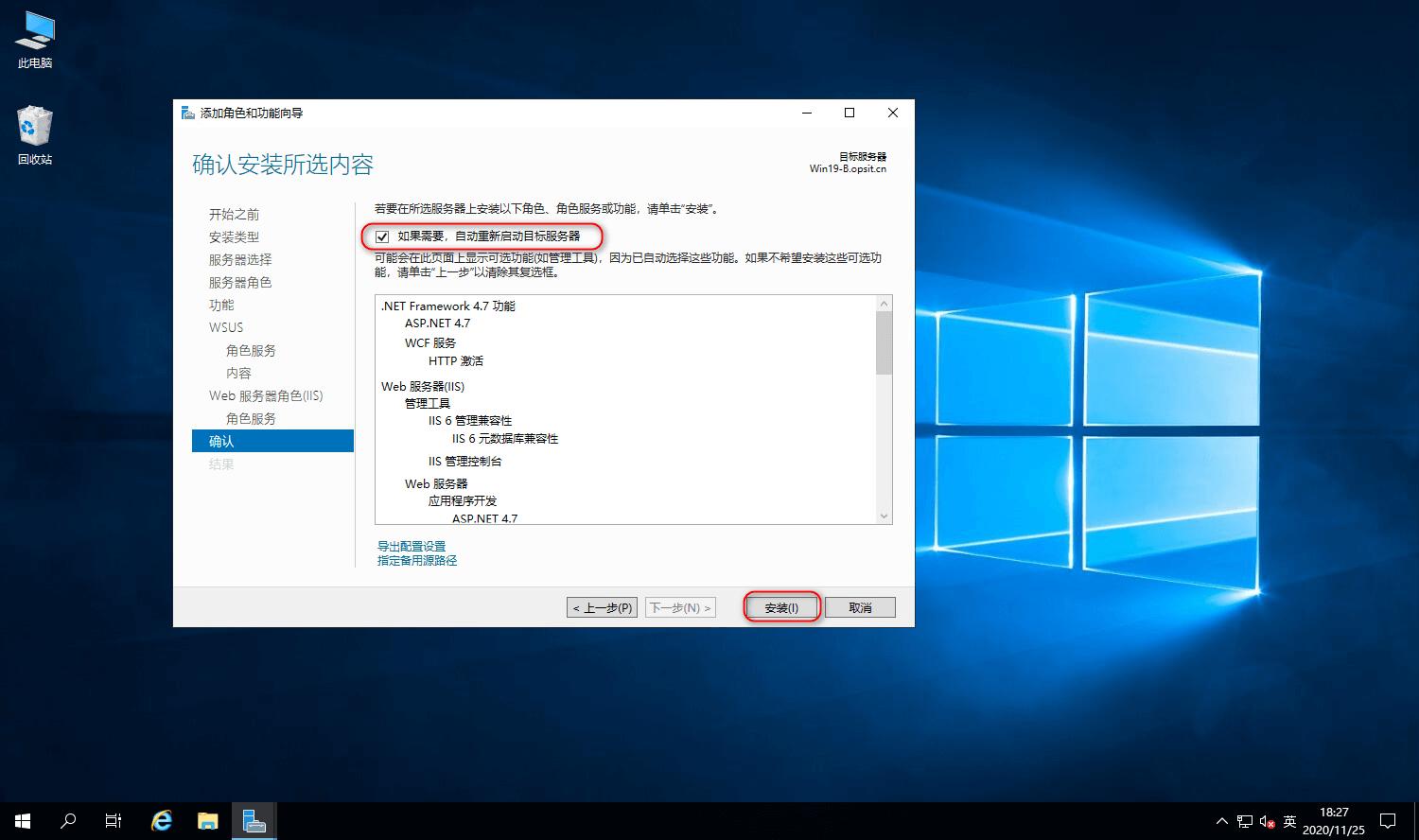The height and width of the screenshot is (840, 1419).
Task: Launch Internet Explorer from taskbar
Action: 162,821
